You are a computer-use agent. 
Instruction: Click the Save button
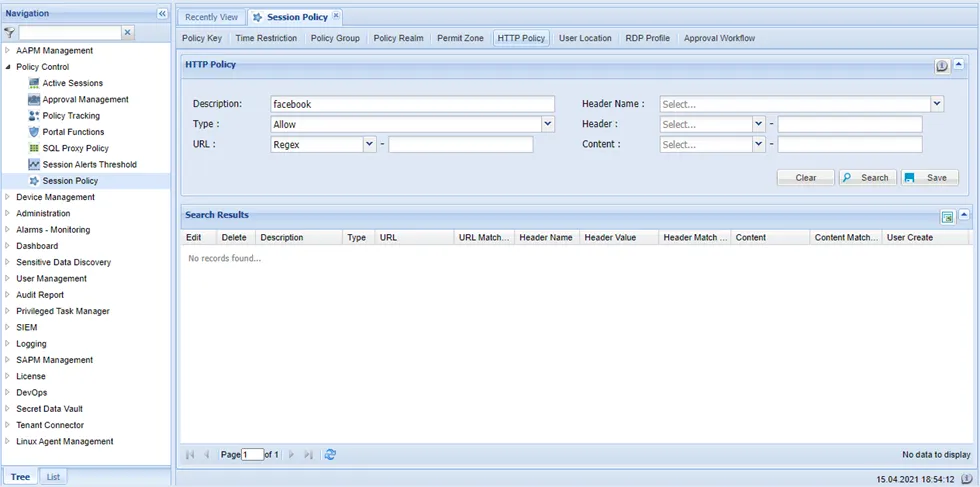(x=930, y=178)
